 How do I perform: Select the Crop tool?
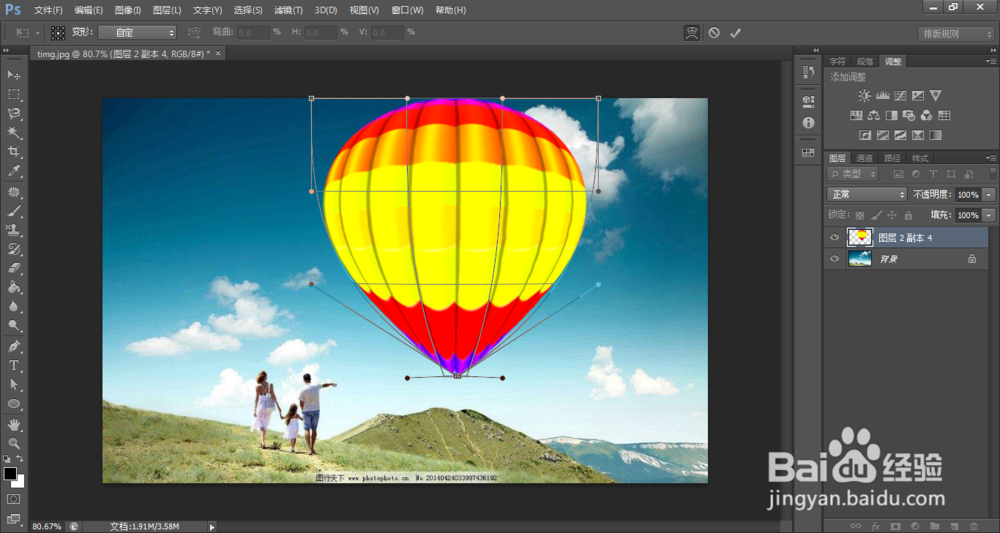coord(14,152)
